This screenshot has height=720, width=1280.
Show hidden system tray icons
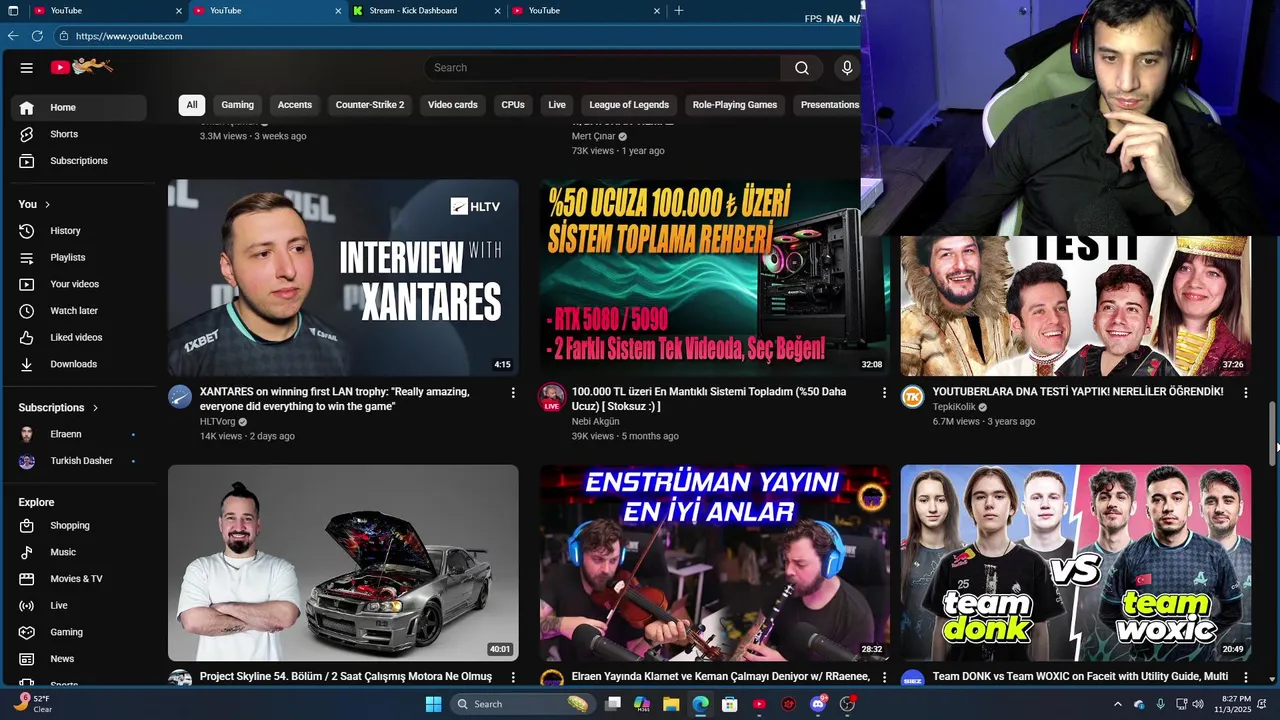click(x=1117, y=704)
